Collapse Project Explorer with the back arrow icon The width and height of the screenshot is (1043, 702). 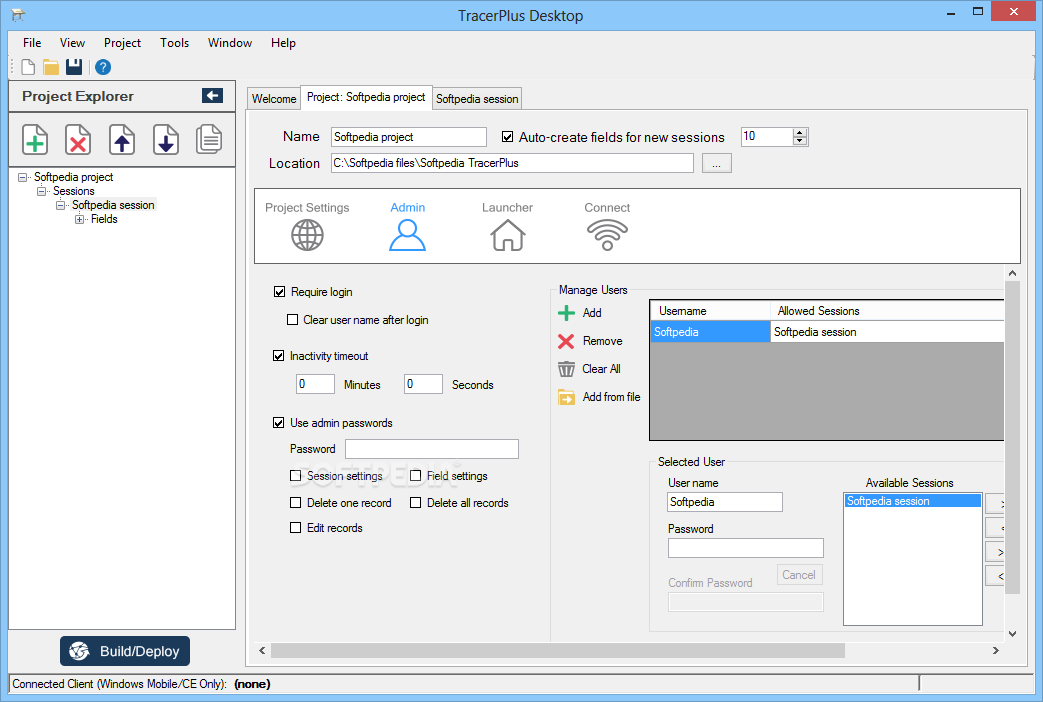212,96
